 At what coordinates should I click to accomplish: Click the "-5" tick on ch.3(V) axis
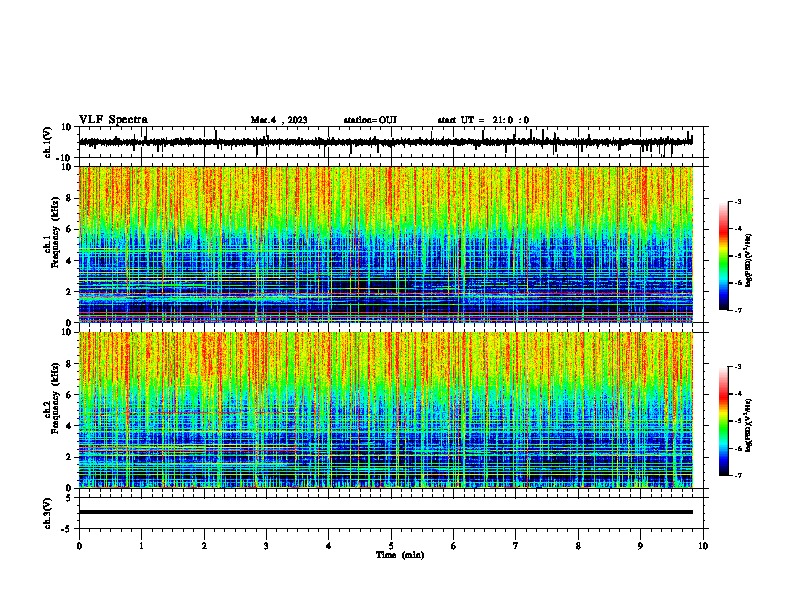click(x=67, y=529)
